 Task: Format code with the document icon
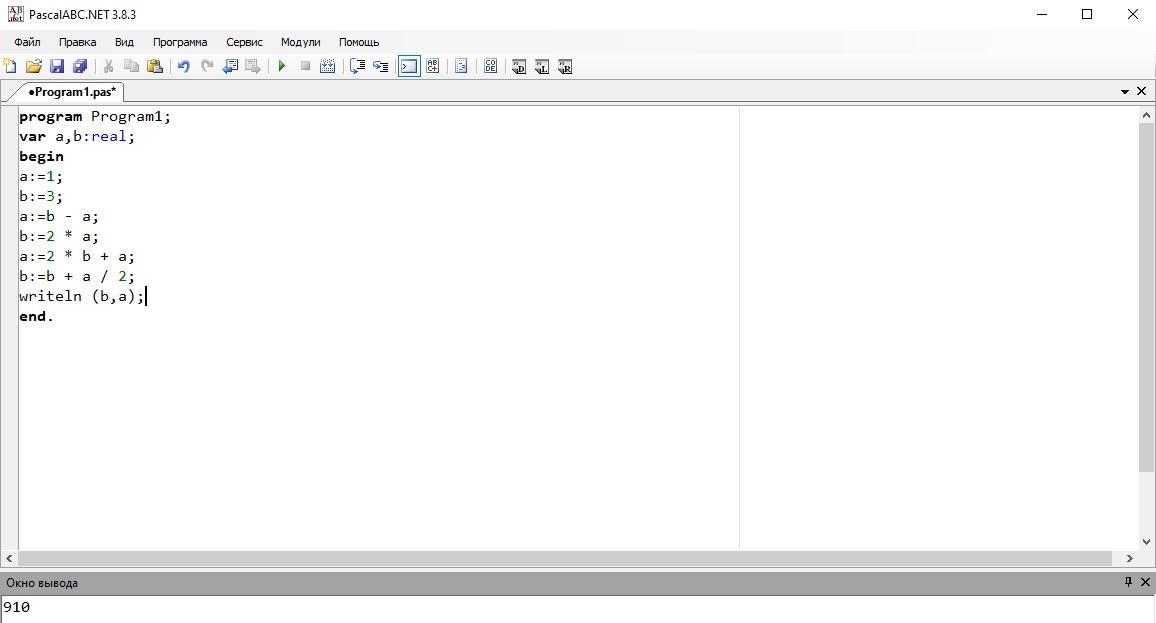(462, 66)
